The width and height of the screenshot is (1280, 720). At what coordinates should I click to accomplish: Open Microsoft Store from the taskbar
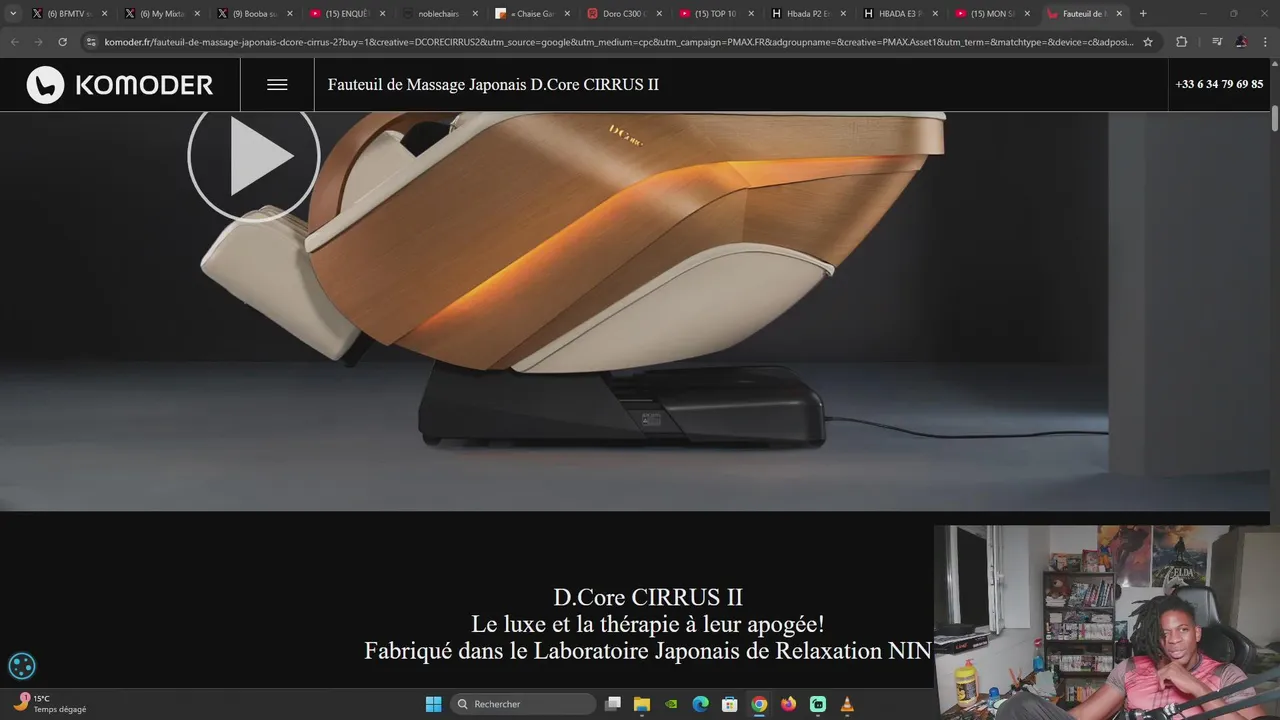(730, 704)
